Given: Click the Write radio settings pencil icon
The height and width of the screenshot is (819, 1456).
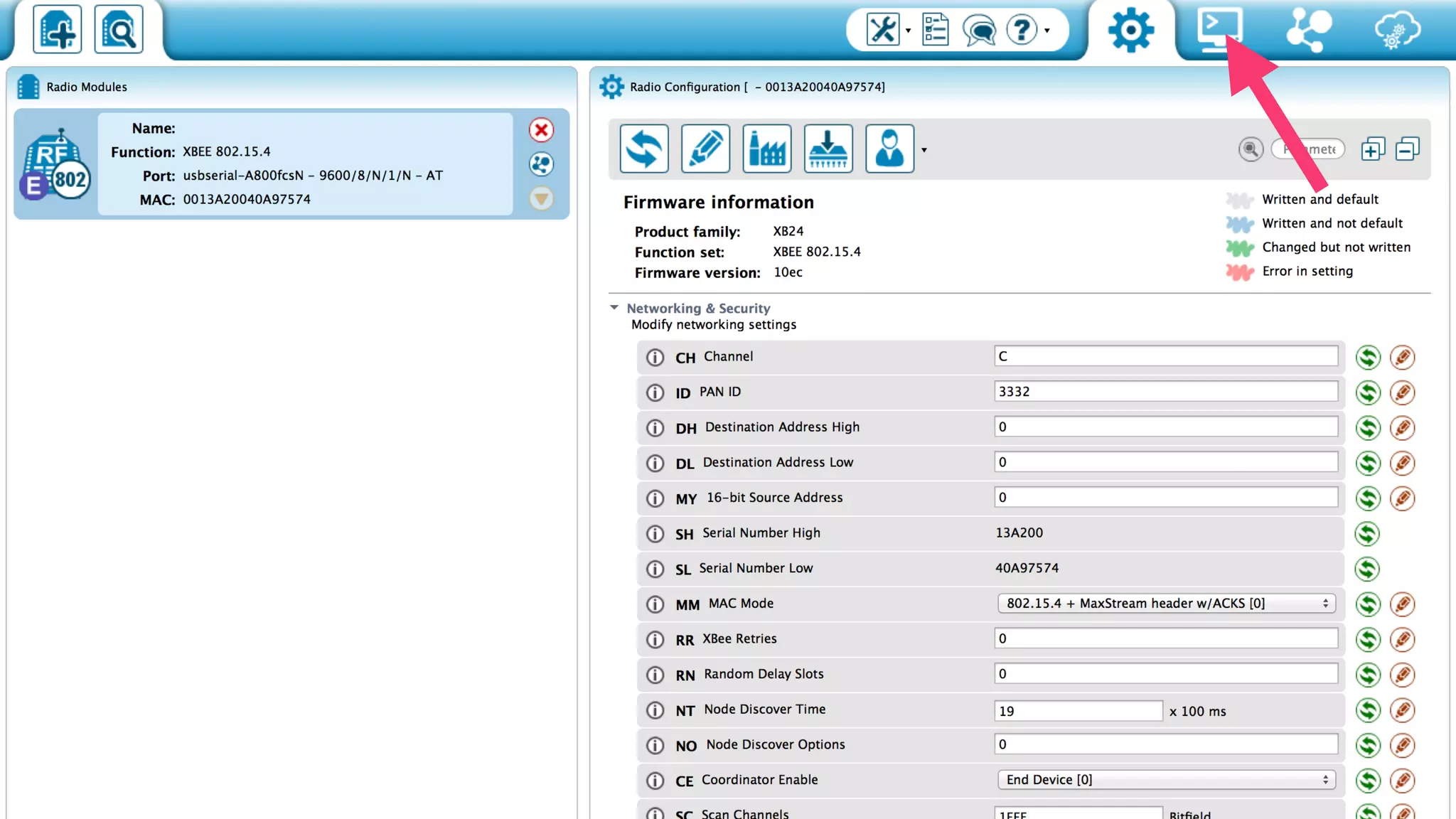Looking at the screenshot, I should pyautogui.click(x=705, y=149).
